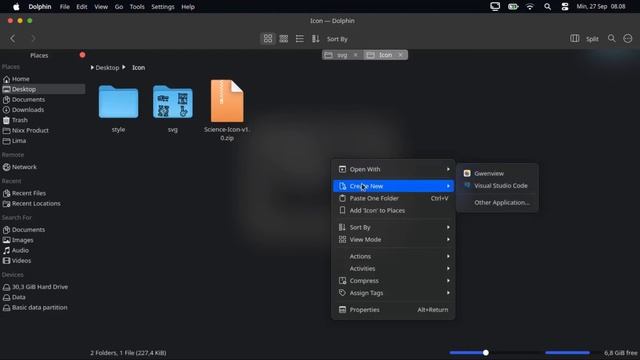The image size is (640, 360).
Task: Go back with the toolbar back arrow
Action: pyautogui.click(x=13, y=39)
